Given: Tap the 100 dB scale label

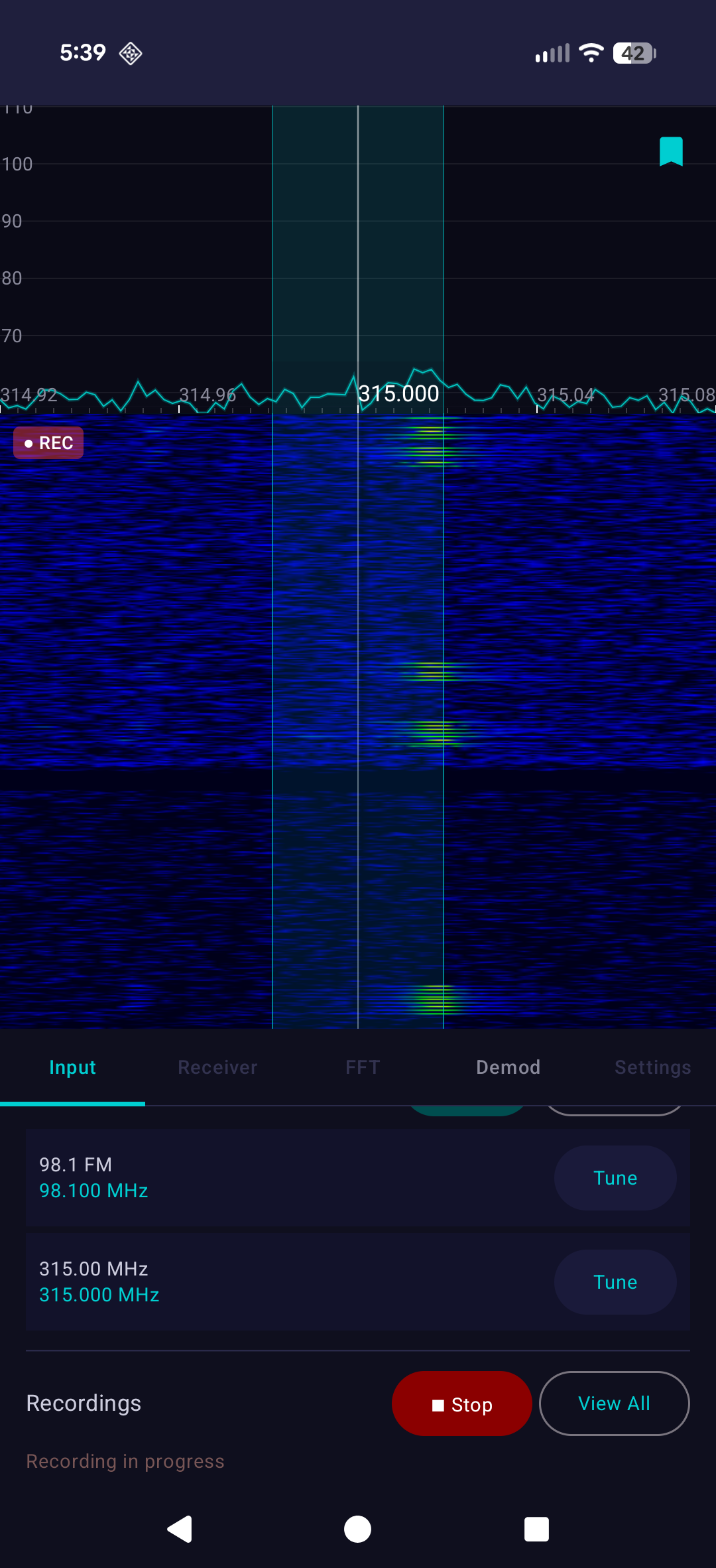Looking at the screenshot, I should click(x=17, y=164).
